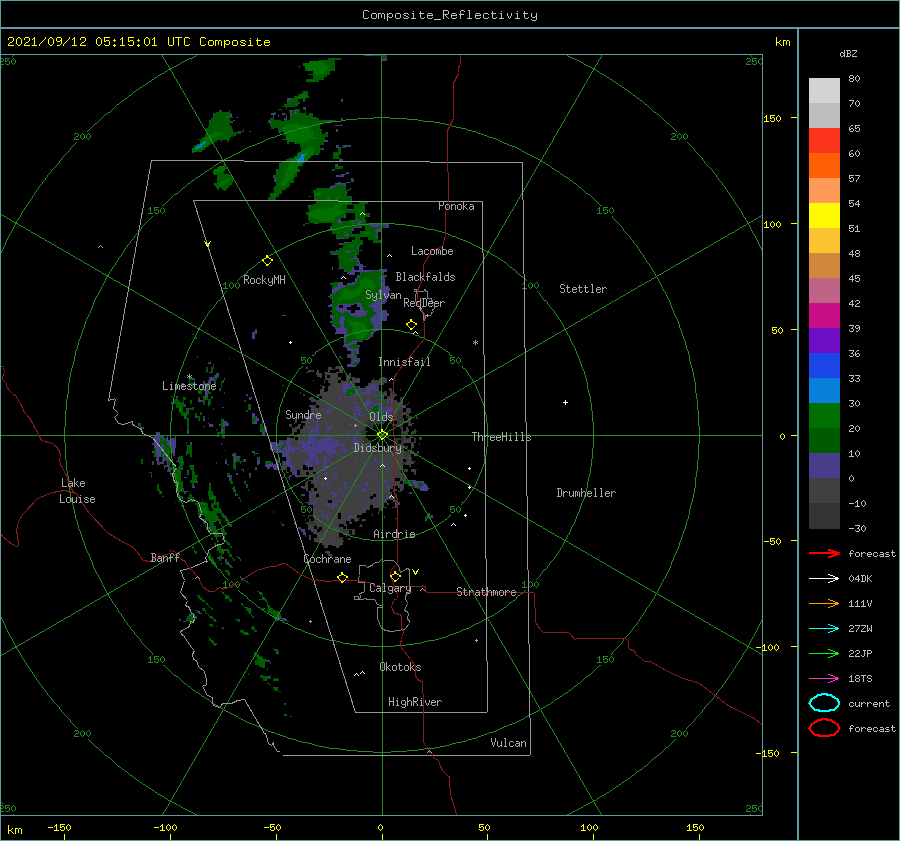Click yellow diamond marker beside RockyMH
The width and height of the screenshot is (900, 841).
(x=267, y=261)
